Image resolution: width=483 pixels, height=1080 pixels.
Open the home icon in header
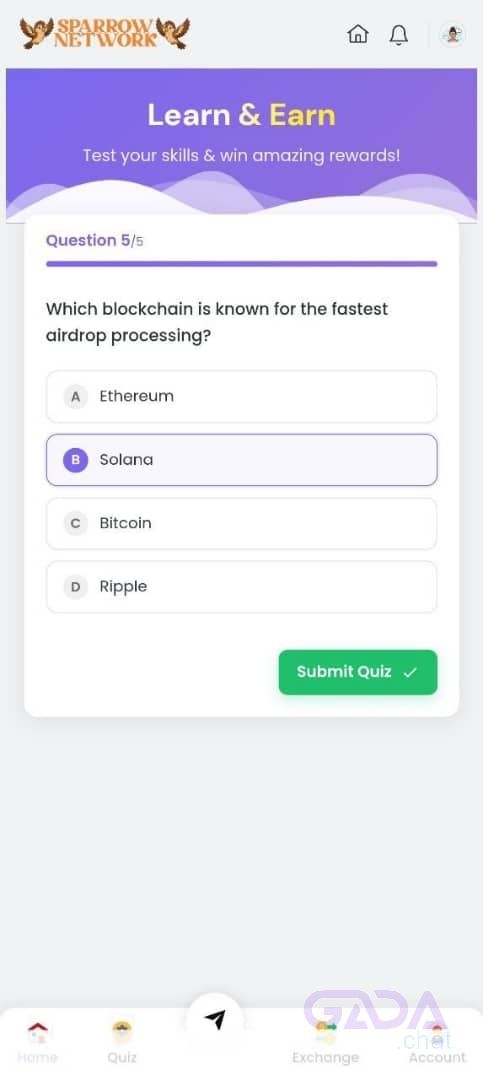click(358, 34)
